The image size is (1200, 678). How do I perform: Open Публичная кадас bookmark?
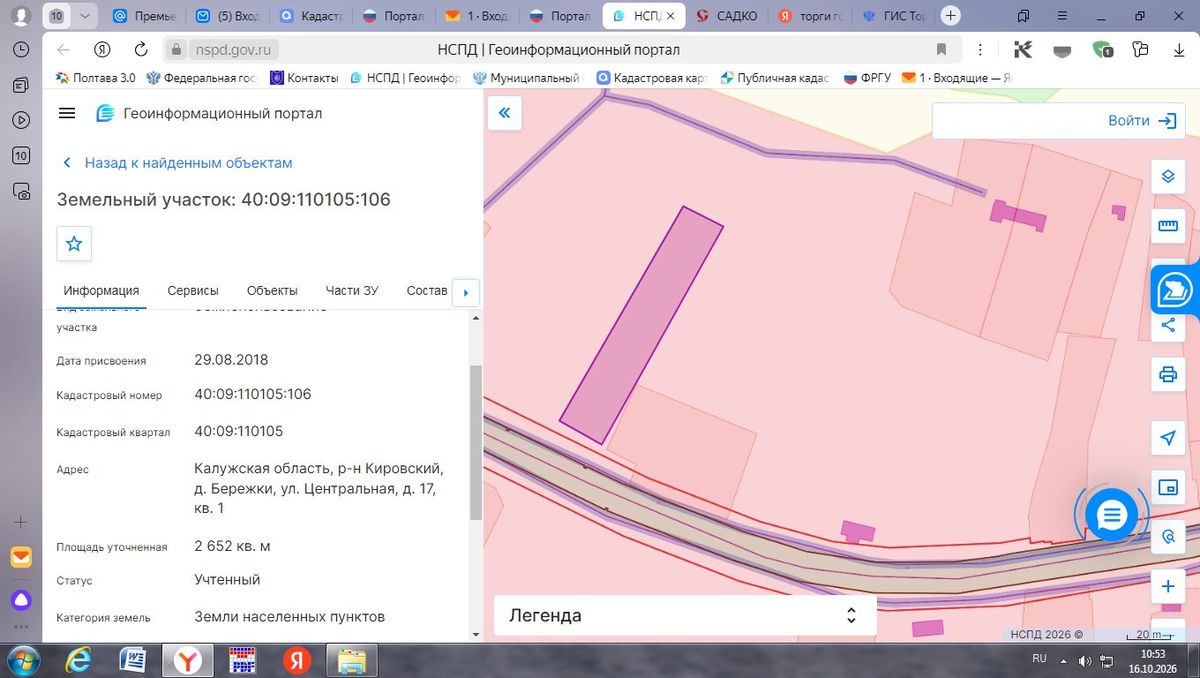point(774,78)
